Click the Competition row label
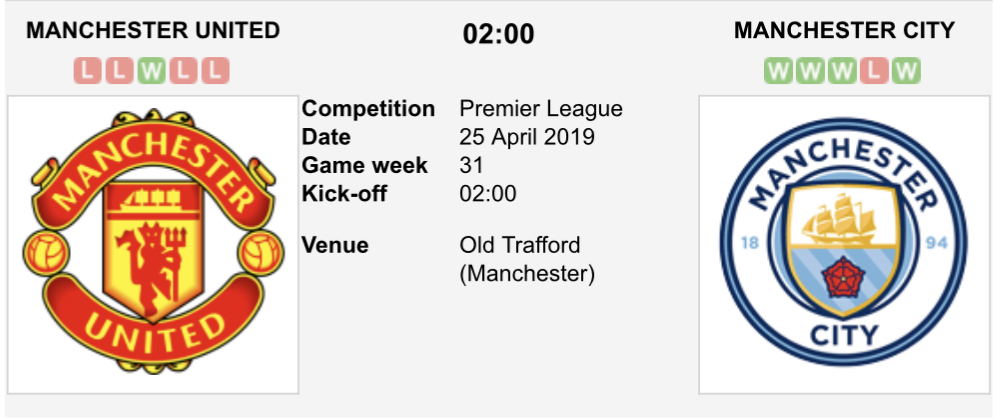The width and height of the screenshot is (996, 418). pyautogui.click(x=368, y=109)
